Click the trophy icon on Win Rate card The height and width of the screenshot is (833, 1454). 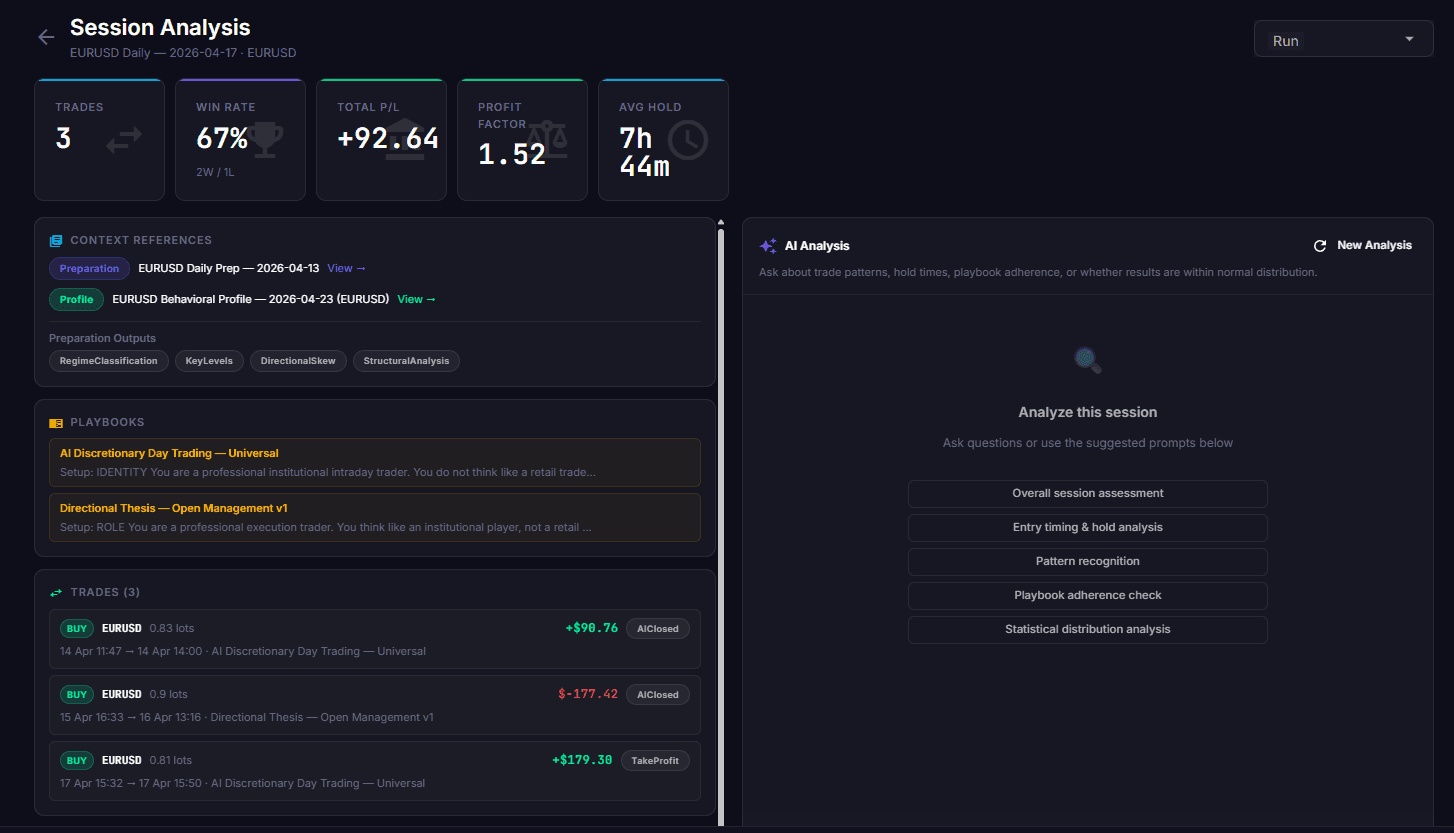(x=265, y=140)
